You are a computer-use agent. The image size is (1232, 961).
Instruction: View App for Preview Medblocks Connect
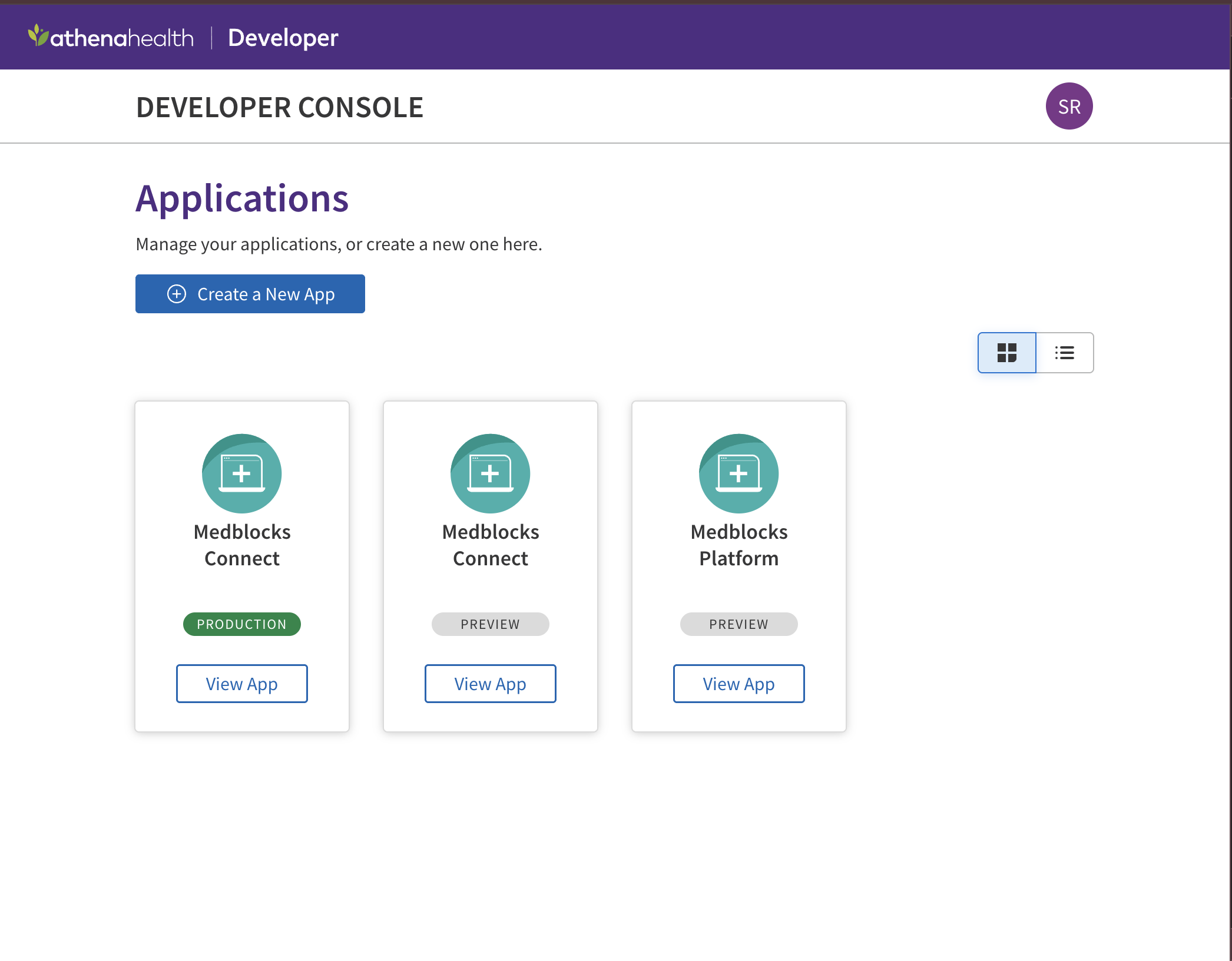[x=491, y=684]
